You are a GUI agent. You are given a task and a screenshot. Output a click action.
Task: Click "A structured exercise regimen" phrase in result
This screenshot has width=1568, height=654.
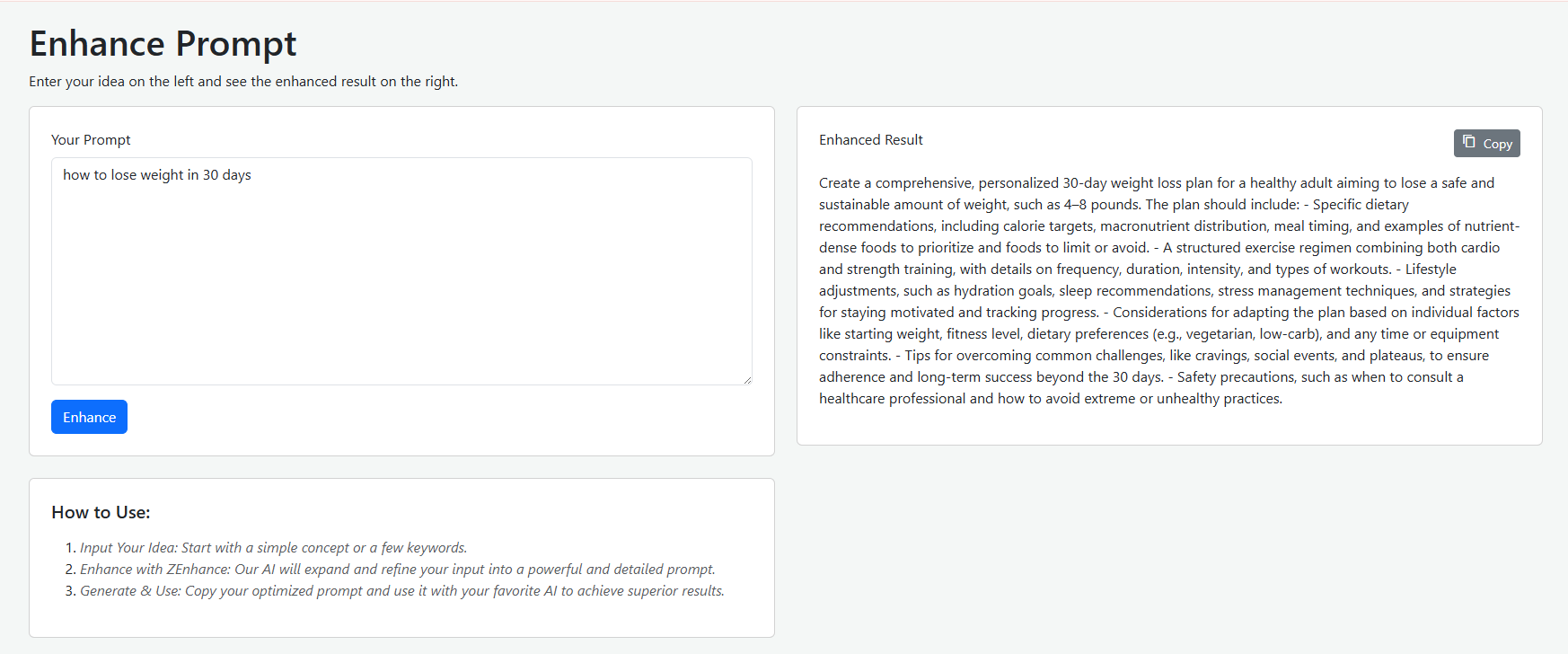coord(1257,248)
